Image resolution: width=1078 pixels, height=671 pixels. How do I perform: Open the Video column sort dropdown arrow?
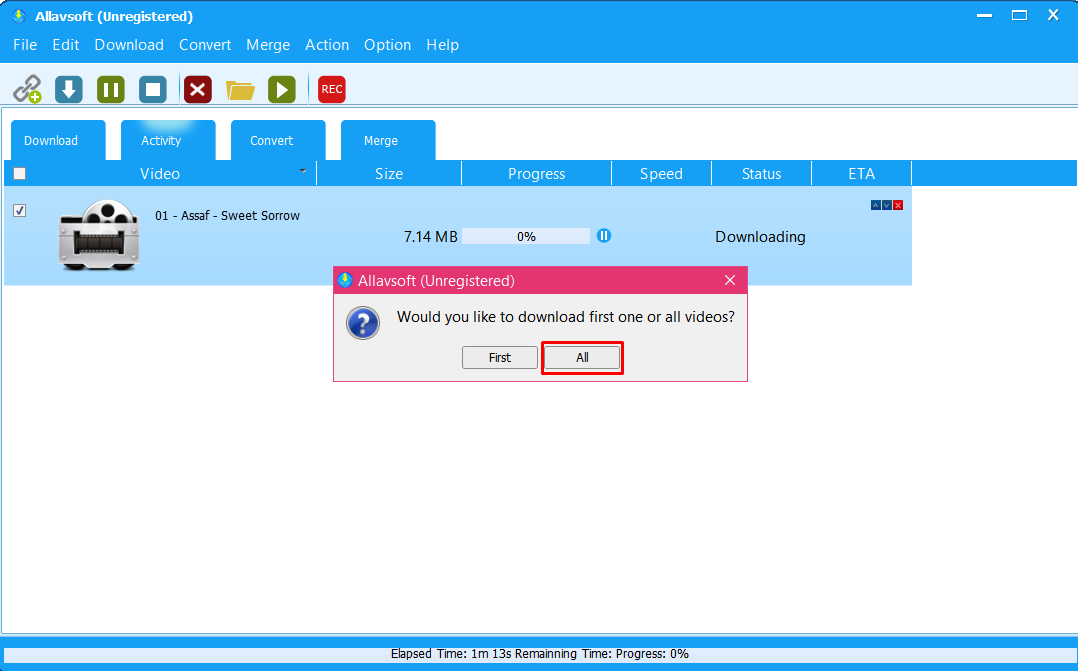(303, 172)
